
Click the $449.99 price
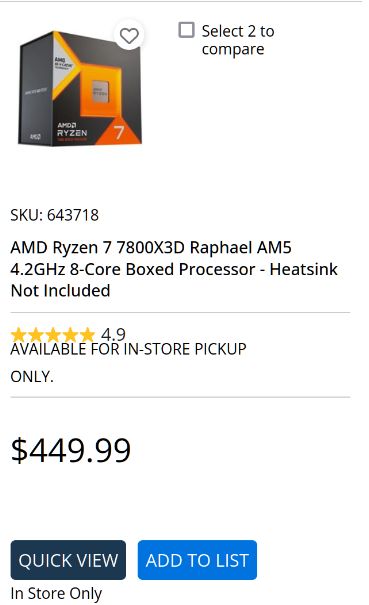point(71,450)
